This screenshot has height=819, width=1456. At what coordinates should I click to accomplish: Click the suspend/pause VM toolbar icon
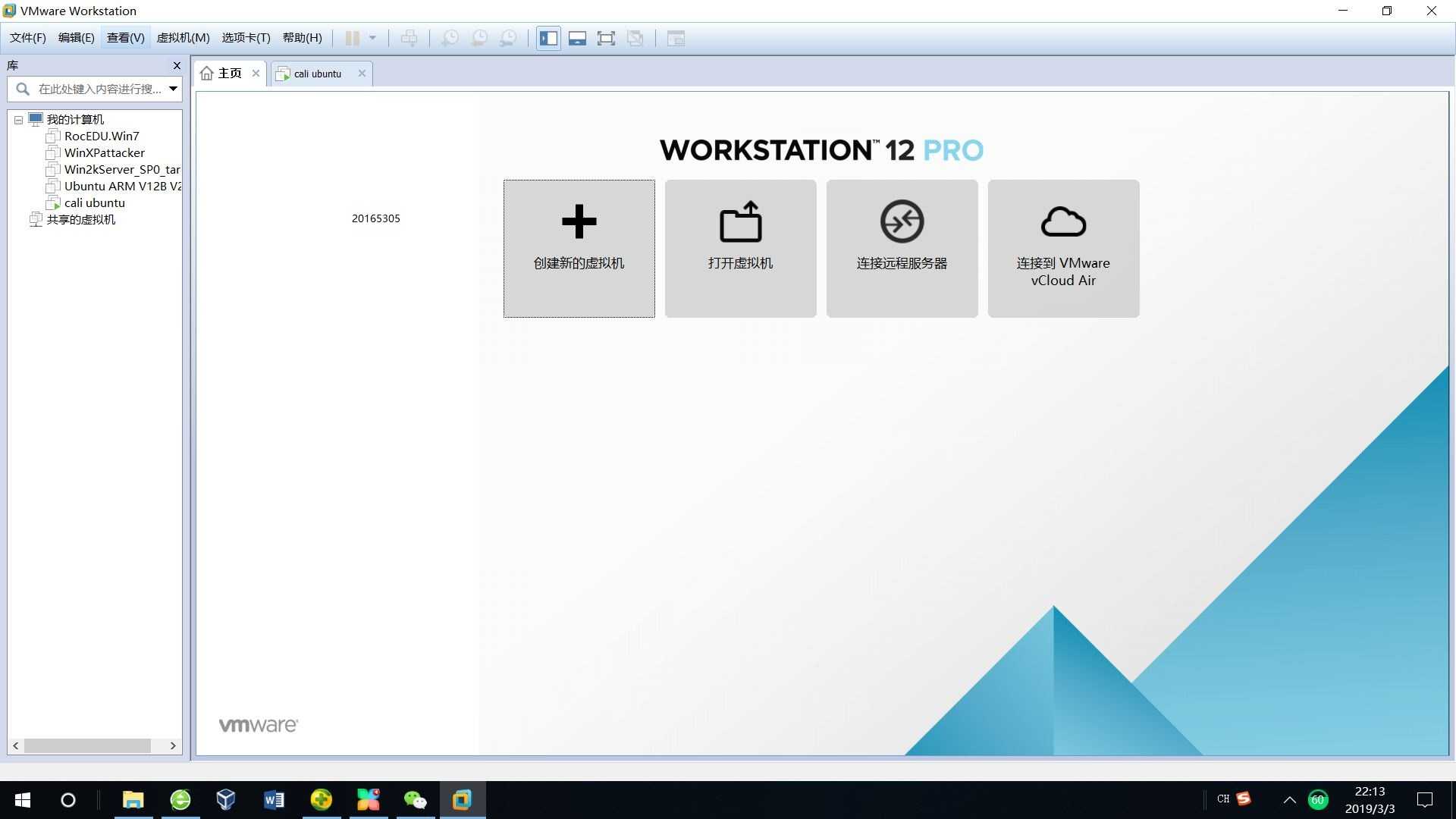point(352,38)
